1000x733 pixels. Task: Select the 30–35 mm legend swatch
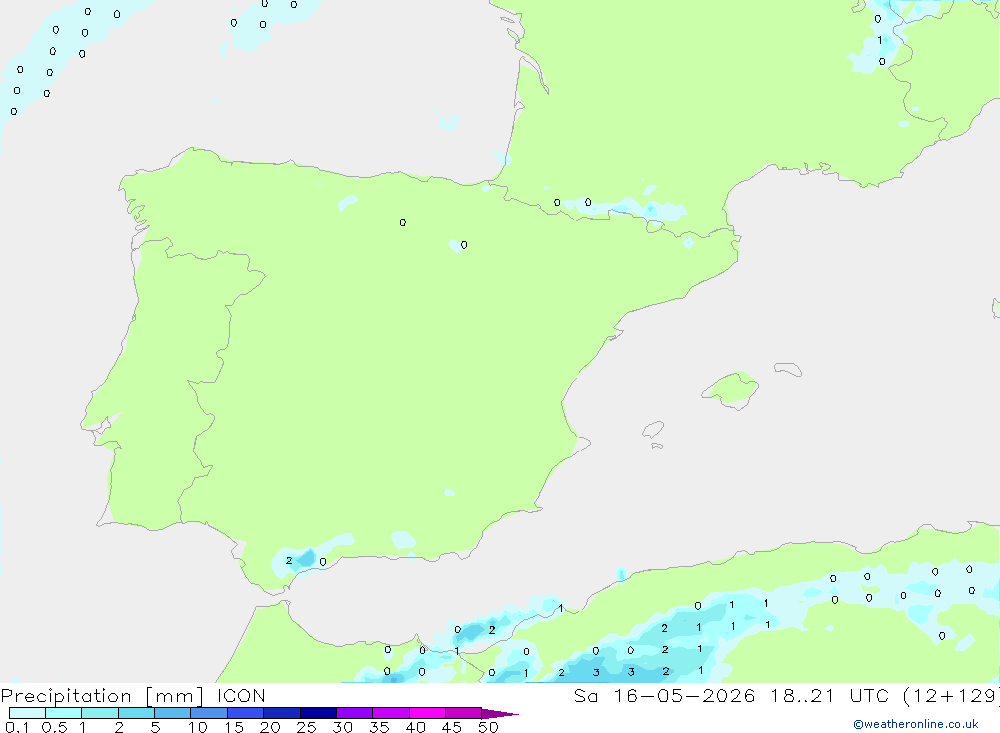click(354, 713)
